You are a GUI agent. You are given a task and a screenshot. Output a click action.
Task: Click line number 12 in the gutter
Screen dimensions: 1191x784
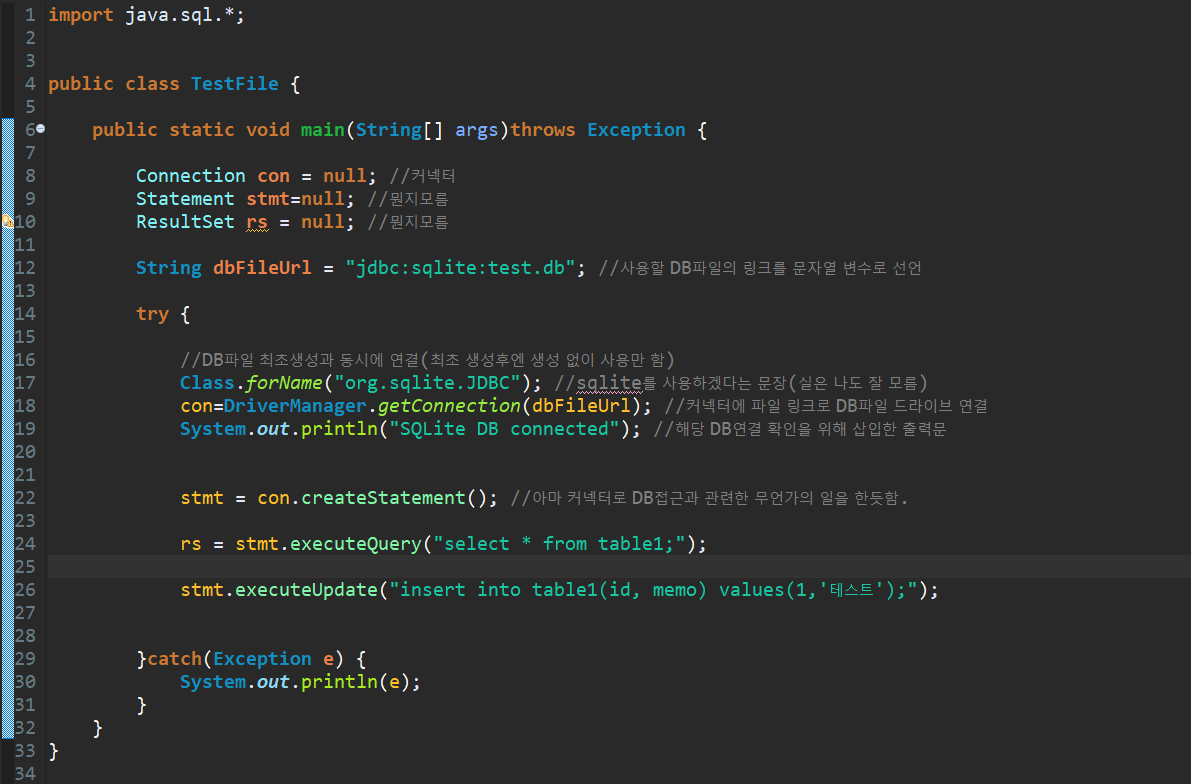[25, 267]
